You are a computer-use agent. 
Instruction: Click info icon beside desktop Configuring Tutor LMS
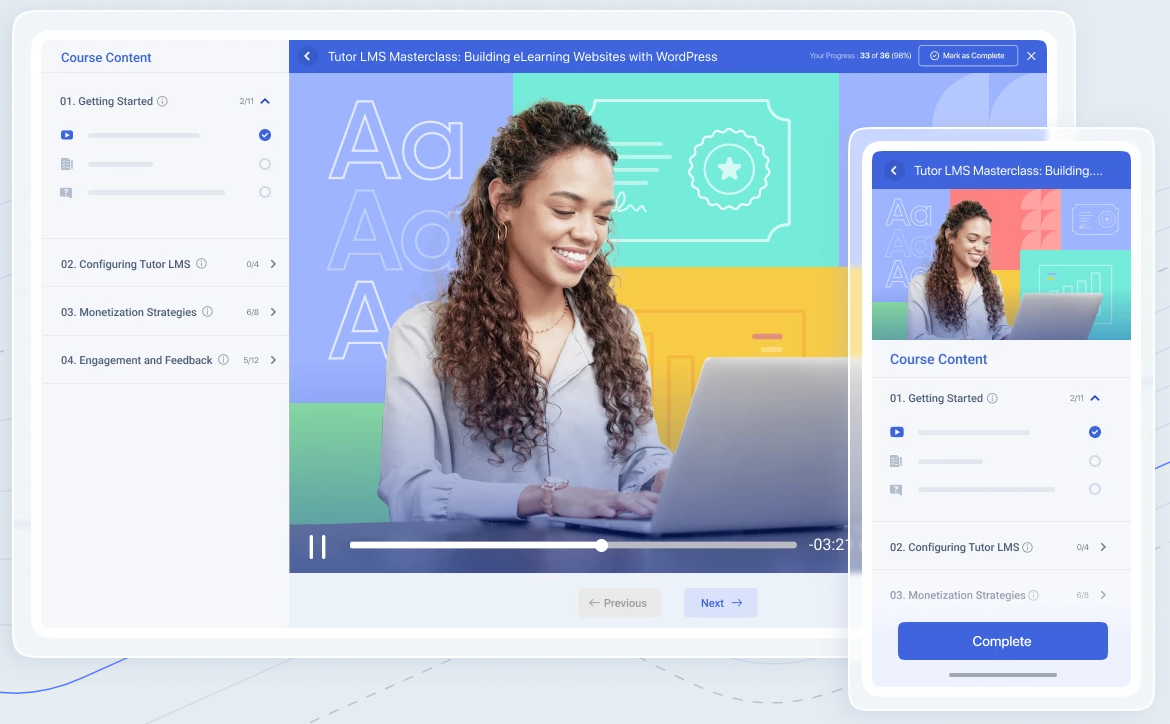201,263
